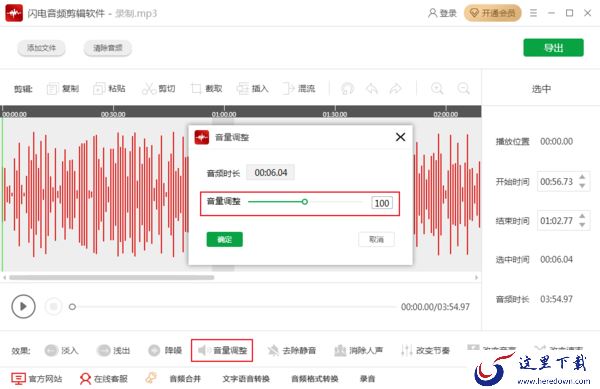Click the headphone preview icon in edit toolbar

347,89
